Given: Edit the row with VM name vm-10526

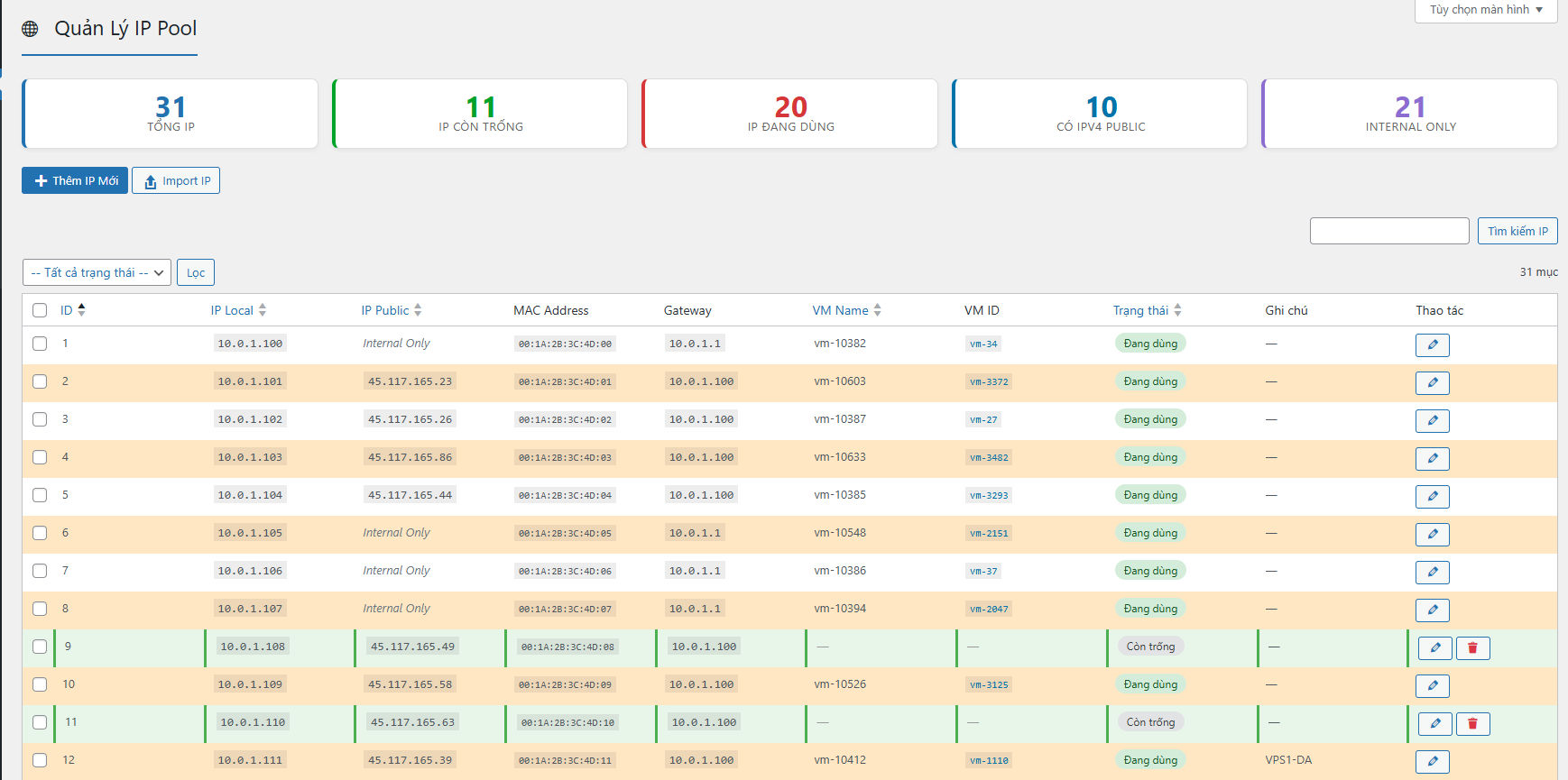Looking at the screenshot, I should click(1432, 685).
